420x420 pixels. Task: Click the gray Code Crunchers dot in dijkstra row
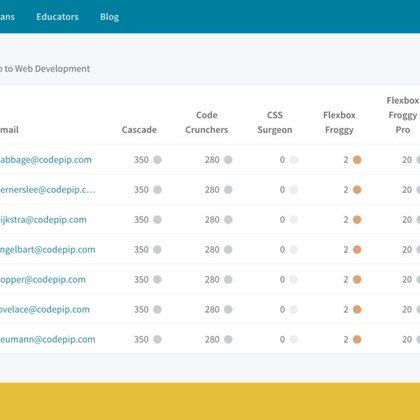pos(228,220)
